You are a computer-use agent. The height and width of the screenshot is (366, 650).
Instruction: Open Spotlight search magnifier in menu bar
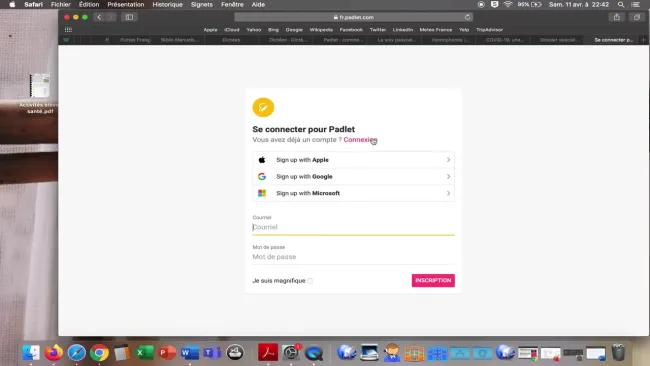[621, 5]
